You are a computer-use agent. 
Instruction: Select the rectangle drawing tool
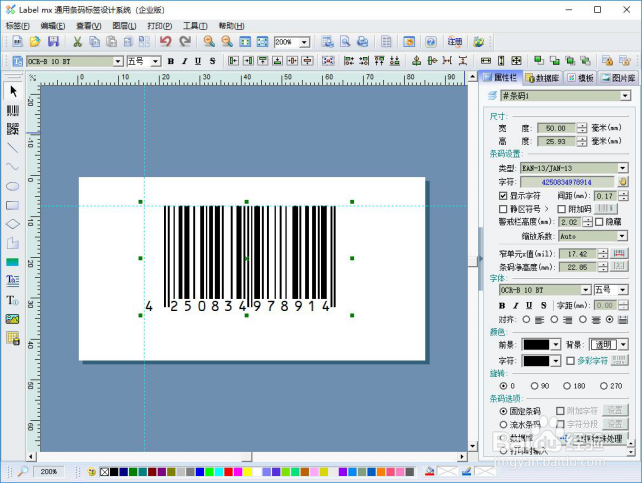click(x=13, y=205)
